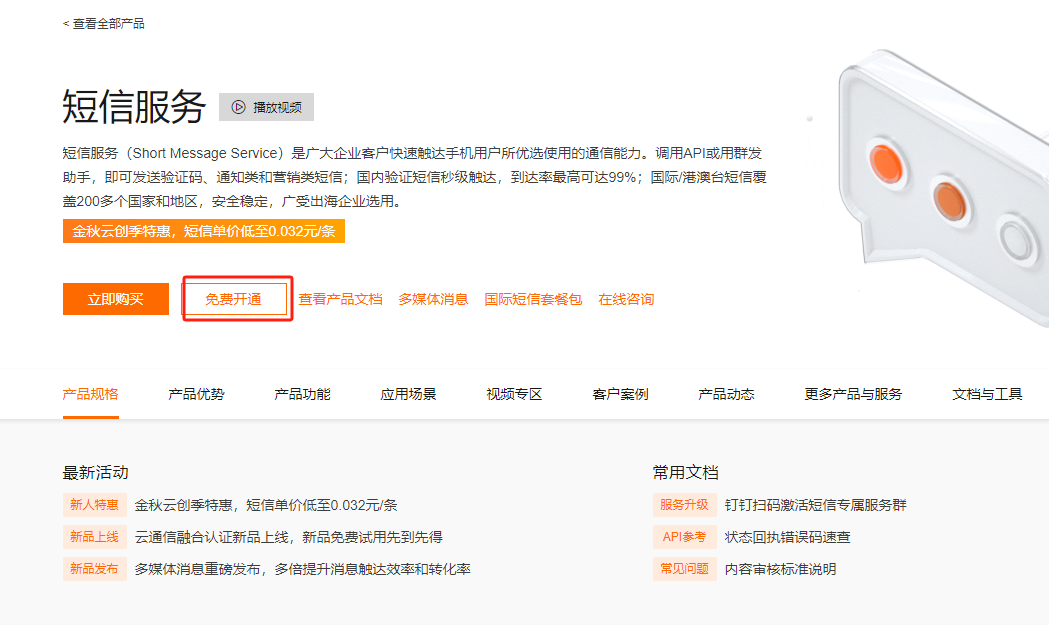Open 钉钉扫码激活短信专属服务群 document link
1049x625 pixels.
coord(815,505)
